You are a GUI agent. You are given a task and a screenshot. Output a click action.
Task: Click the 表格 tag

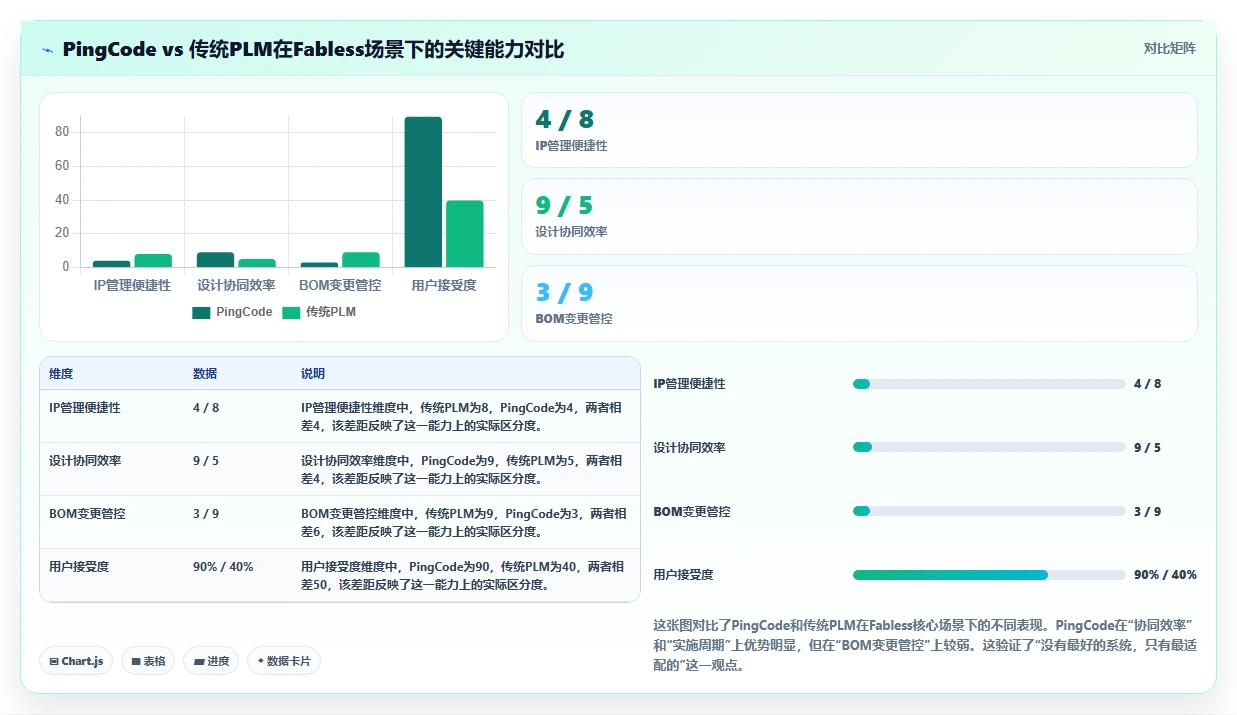coord(148,661)
